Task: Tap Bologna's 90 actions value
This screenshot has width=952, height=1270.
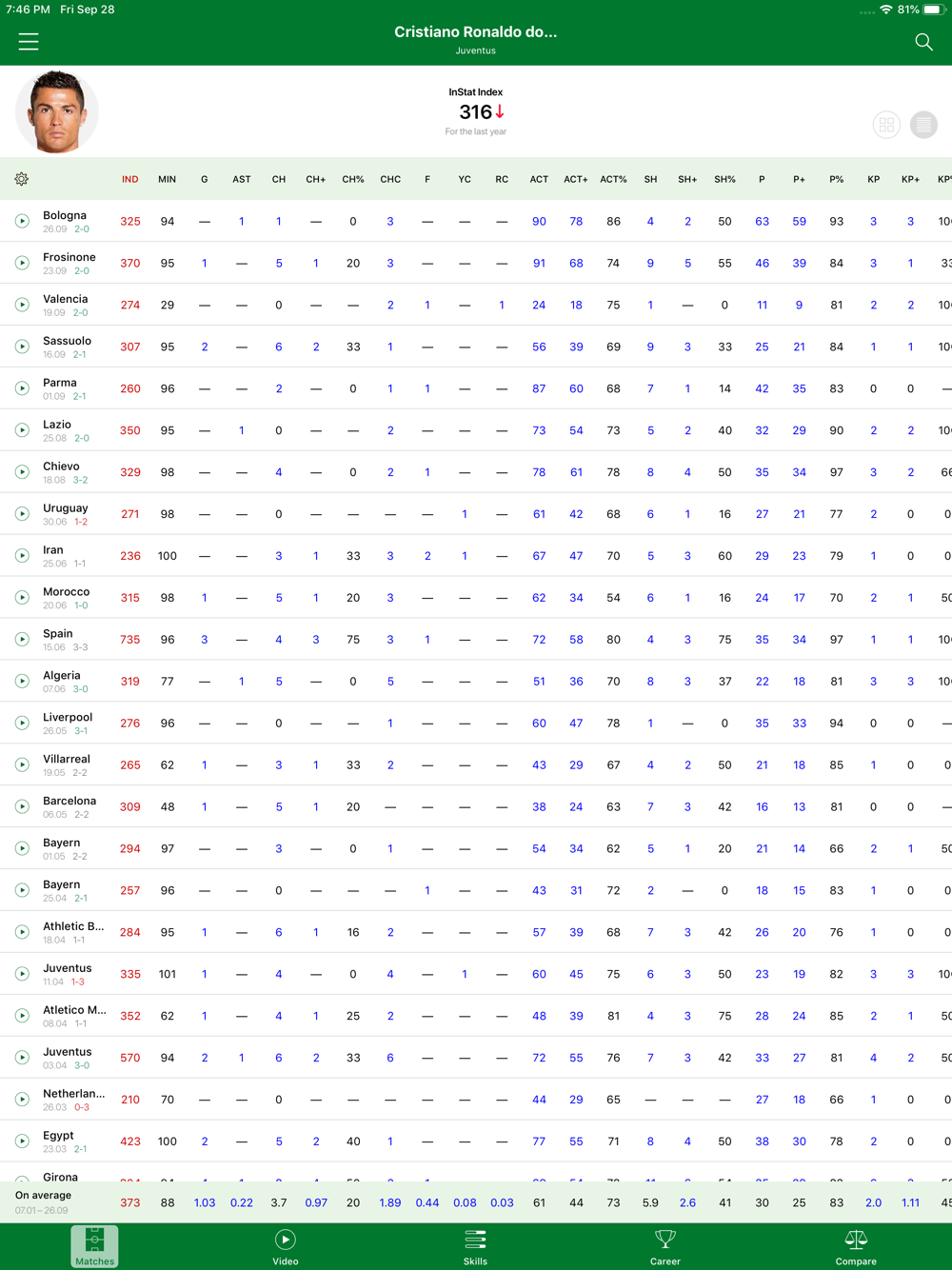Action: (x=539, y=222)
